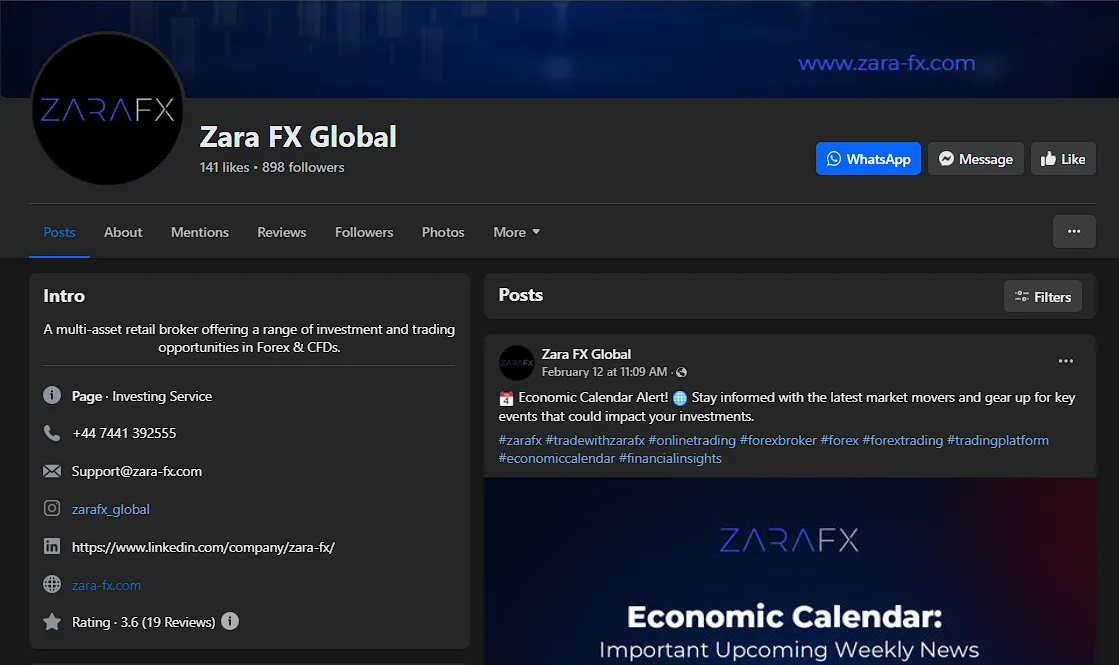Screen dimensions: 1119x665
Task: Click the rating info icon
Action: (x=230, y=621)
